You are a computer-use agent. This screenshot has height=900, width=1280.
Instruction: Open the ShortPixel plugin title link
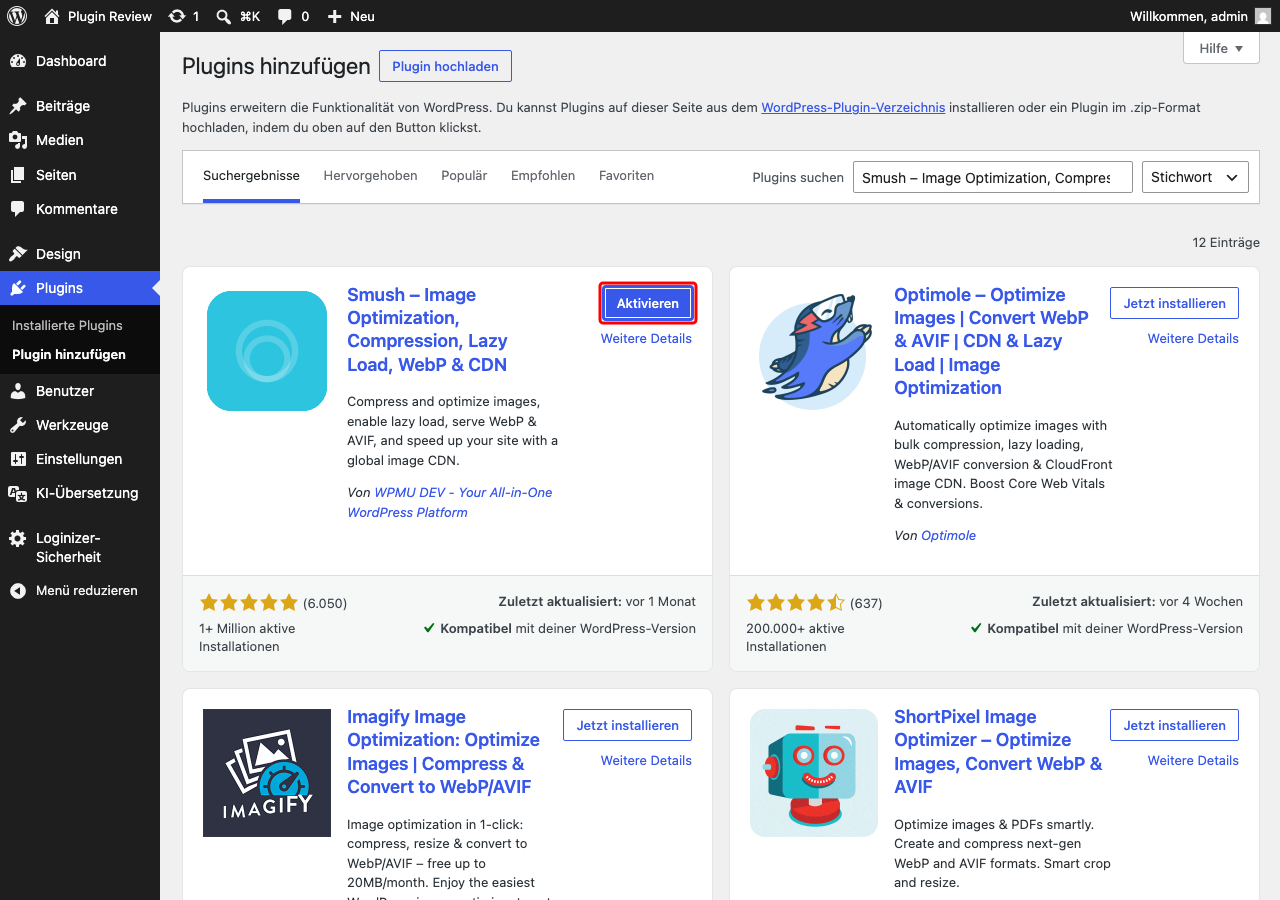(x=998, y=752)
